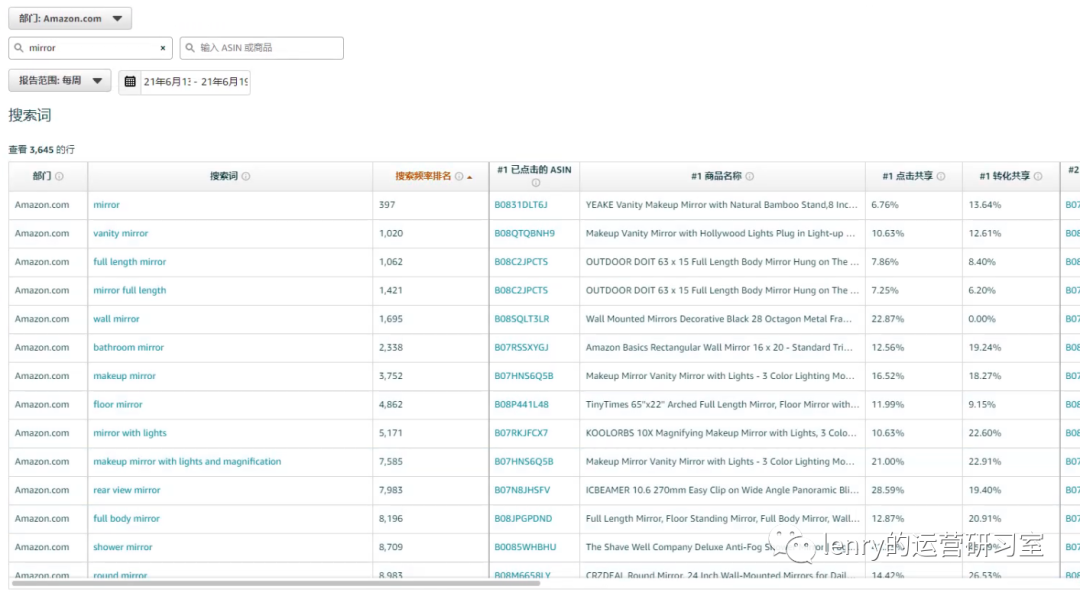This screenshot has height=596, width=1080.
Task: Sort by 搜索频率排名 using the sort arrow
Action: (470, 177)
